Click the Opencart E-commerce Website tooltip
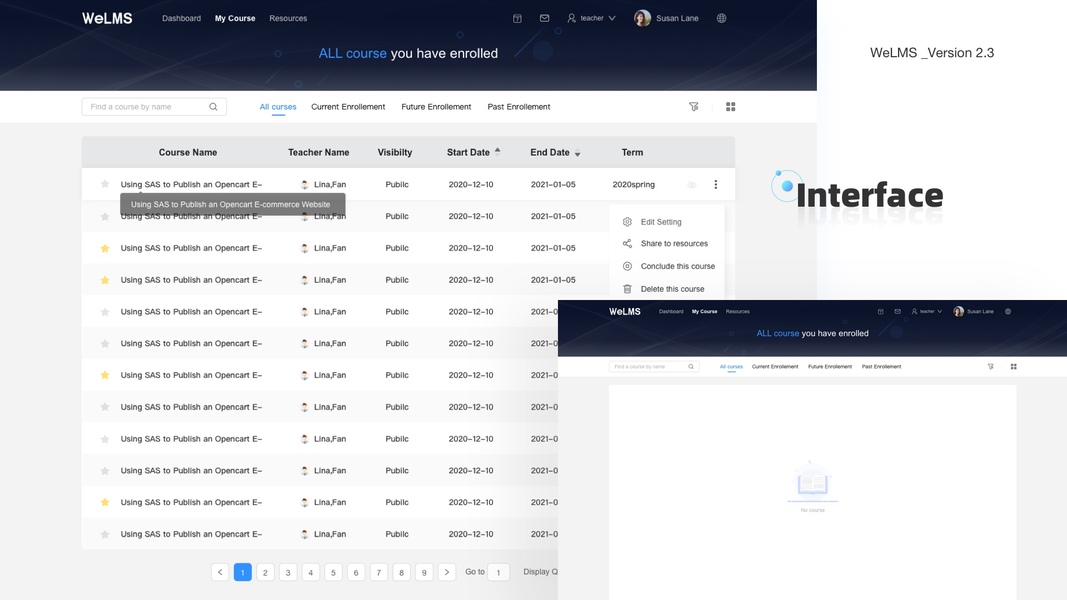1067x600 pixels. [233, 204]
